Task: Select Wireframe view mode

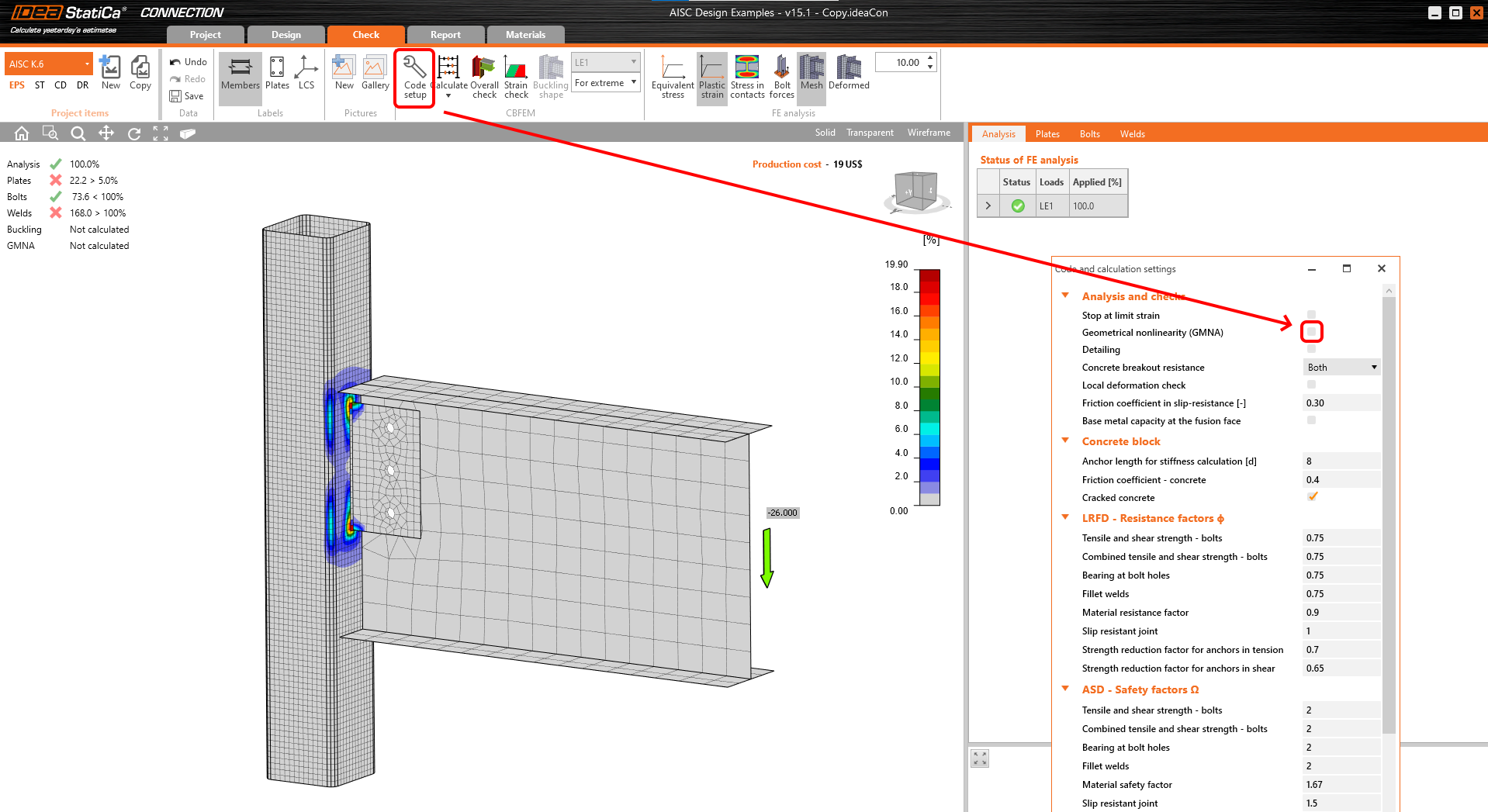Action: coord(929,133)
